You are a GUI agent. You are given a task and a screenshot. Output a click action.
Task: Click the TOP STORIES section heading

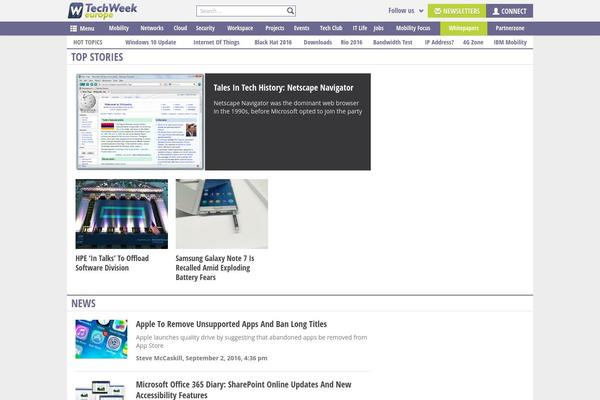pos(97,57)
